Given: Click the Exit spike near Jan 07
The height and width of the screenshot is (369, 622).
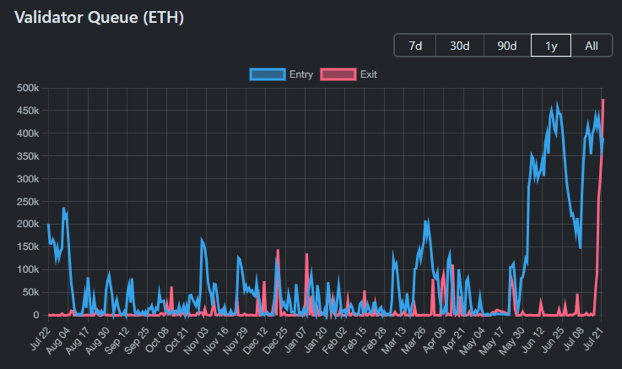Looking at the screenshot, I should [x=307, y=254].
